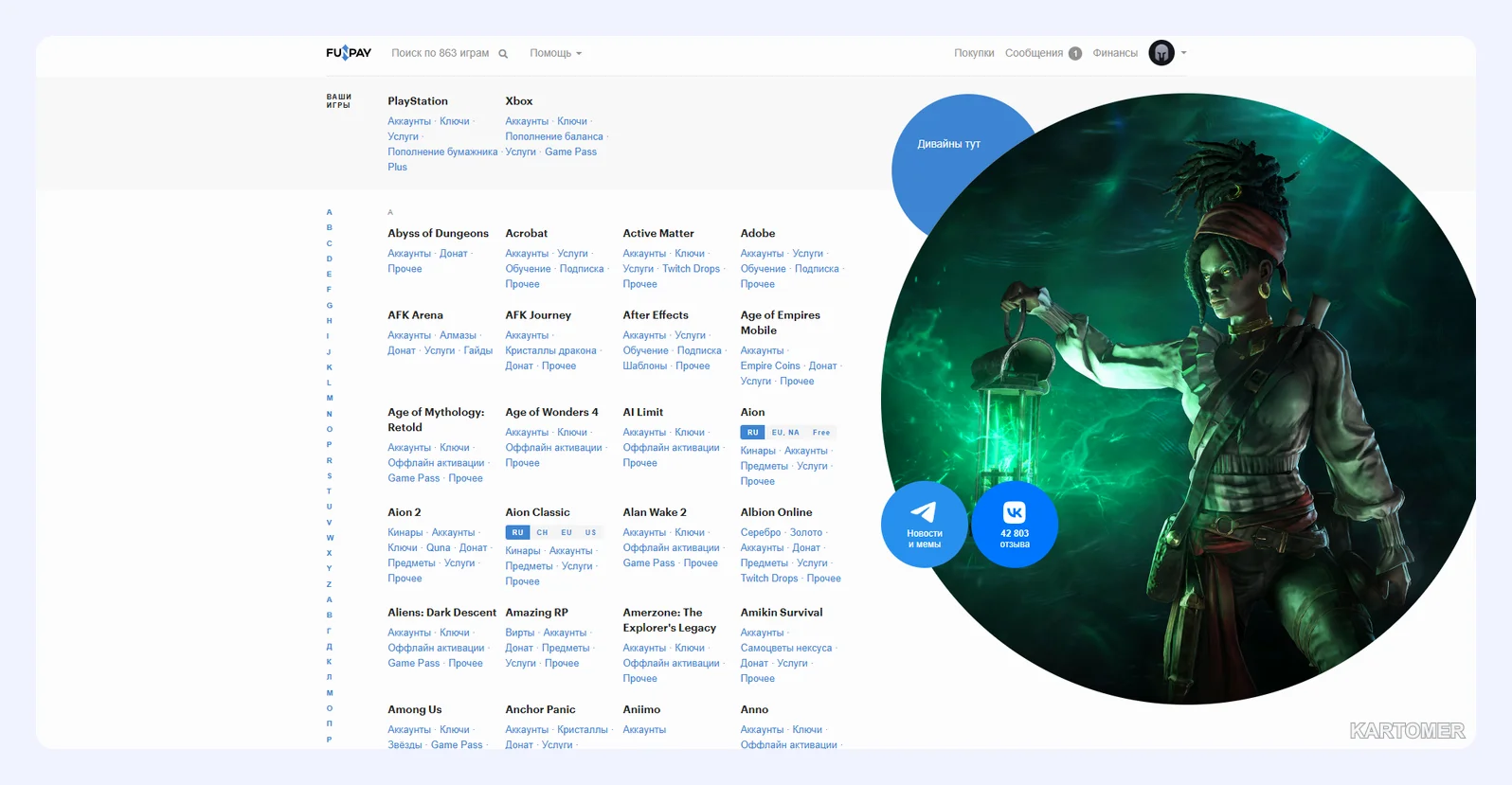Screen dimensions: 1512x785
Task: Open Empire Coins under Age of Empires Mobile
Action: click(x=770, y=366)
